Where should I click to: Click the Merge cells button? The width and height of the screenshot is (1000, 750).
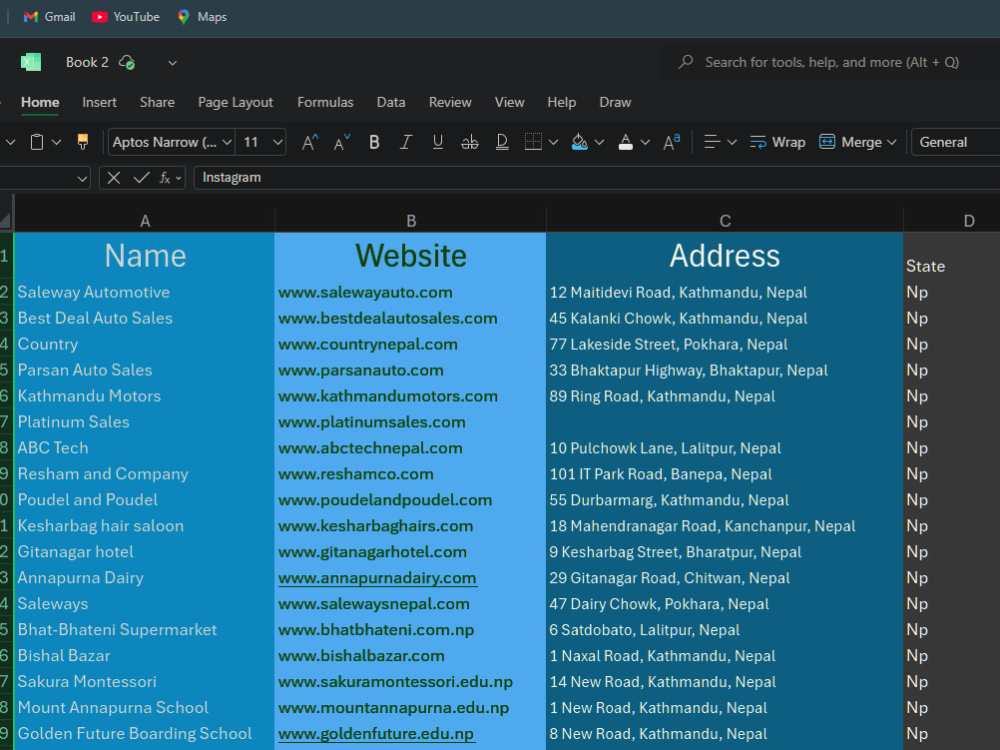[x=851, y=142]
